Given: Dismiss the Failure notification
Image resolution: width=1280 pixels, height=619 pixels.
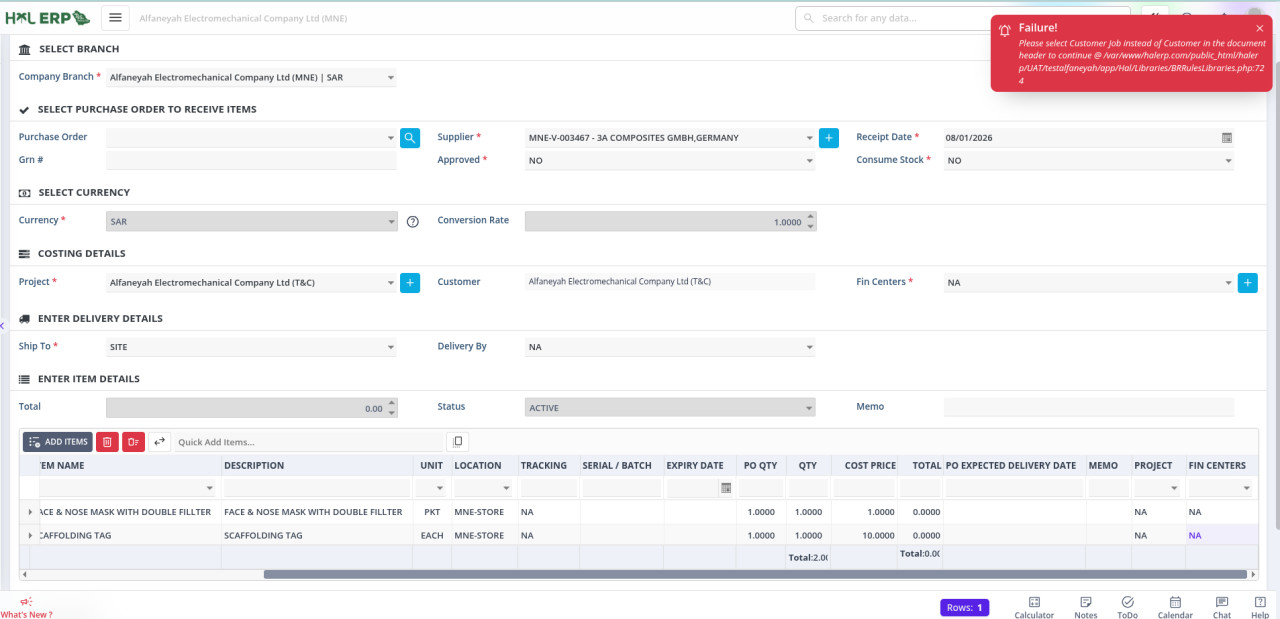Looking at the screenshot, I should point(1259,28).
